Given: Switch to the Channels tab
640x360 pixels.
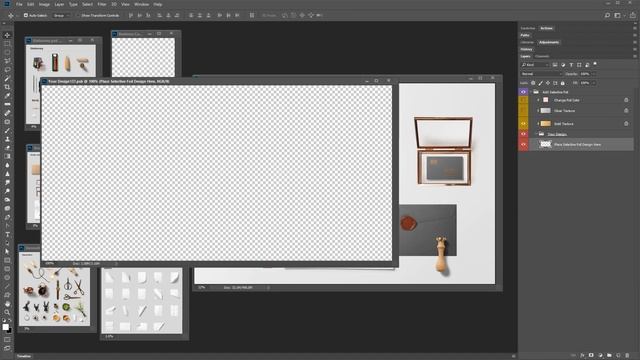Looking at the screenshot, I should point(542,56).
